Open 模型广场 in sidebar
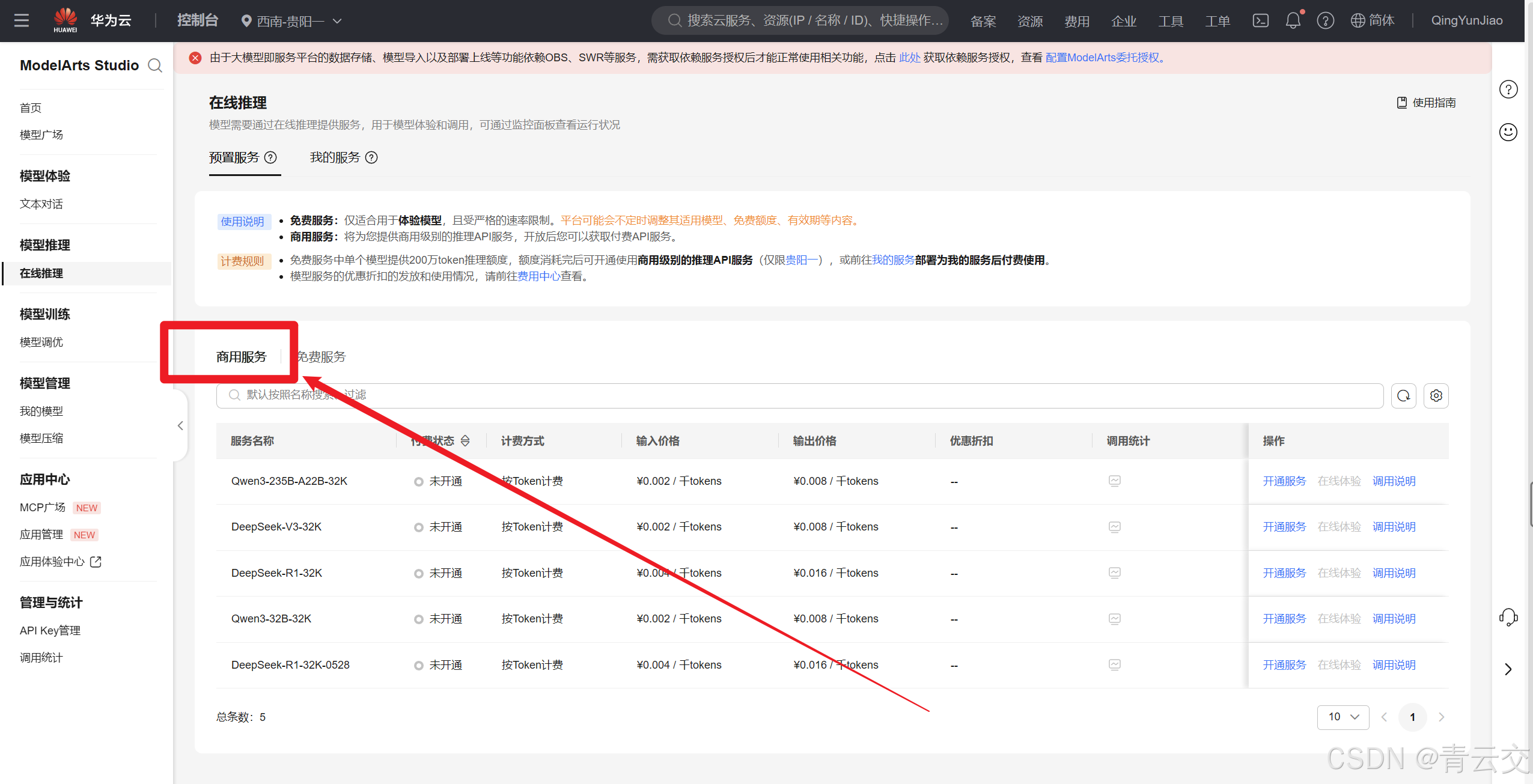Viewport: 1533px width, 784px height. point(41,135)
